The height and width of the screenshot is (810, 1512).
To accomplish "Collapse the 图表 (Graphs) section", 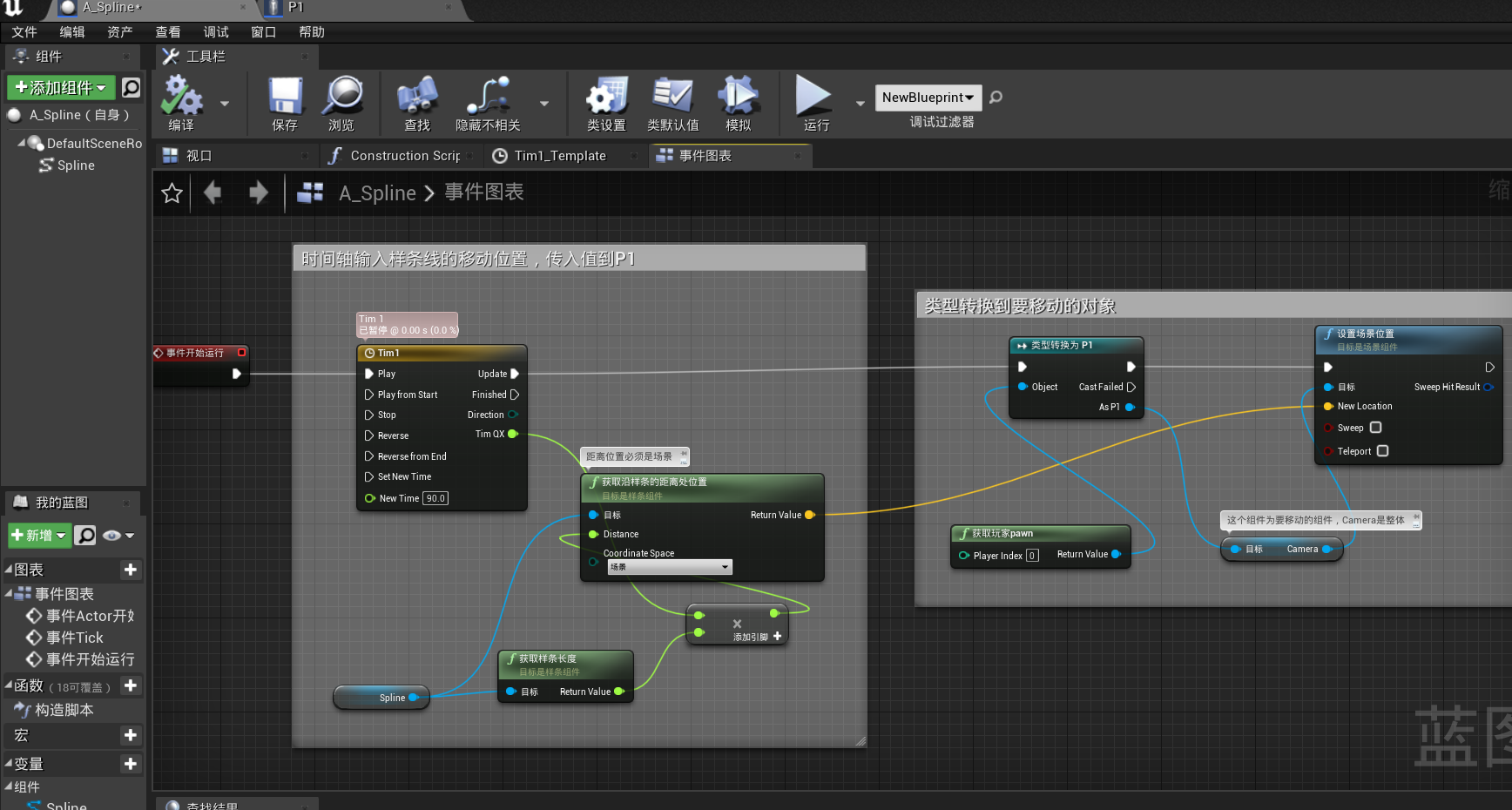I will pos(8,569).
